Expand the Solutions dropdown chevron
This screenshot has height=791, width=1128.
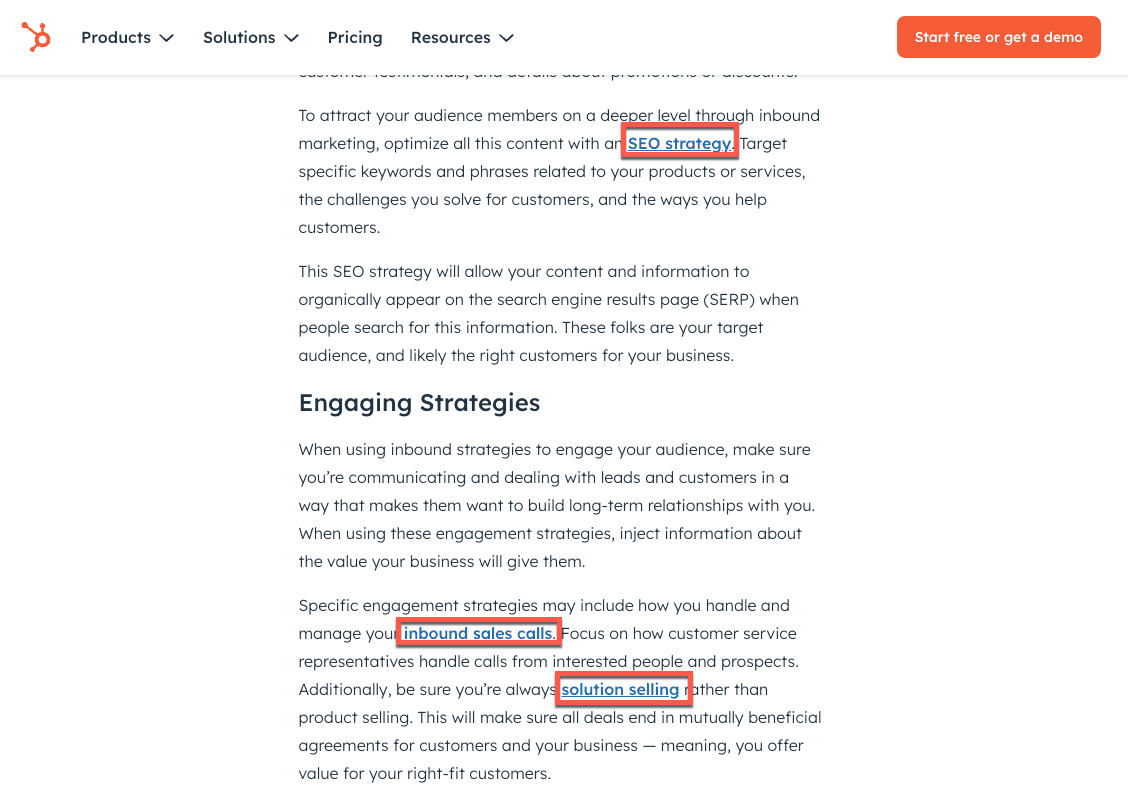[x=291, y=38]
